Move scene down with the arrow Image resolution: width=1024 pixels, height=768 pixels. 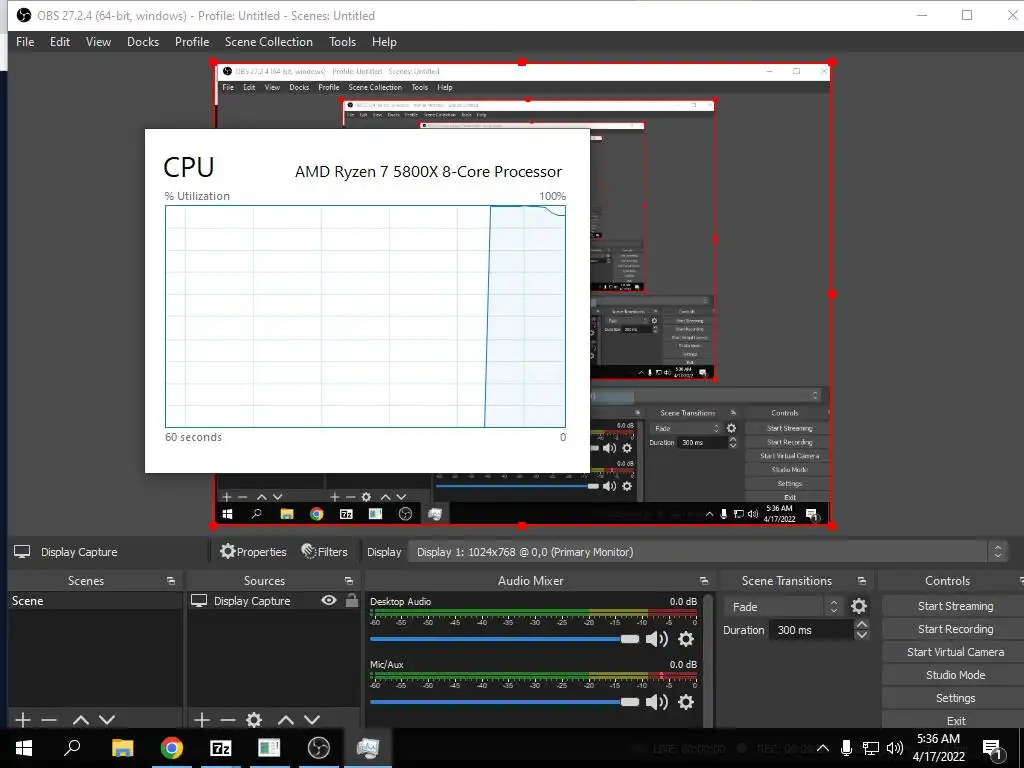[107, 720]
